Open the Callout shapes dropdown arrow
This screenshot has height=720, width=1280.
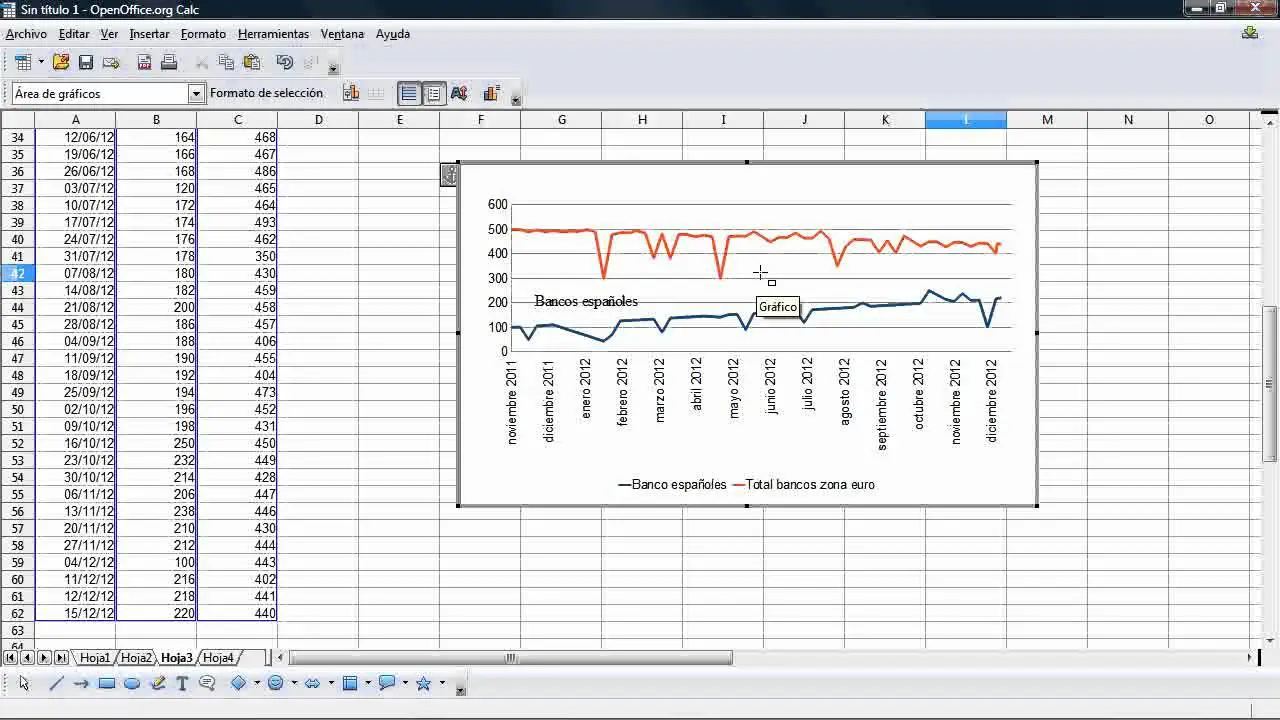click(405, 684)
